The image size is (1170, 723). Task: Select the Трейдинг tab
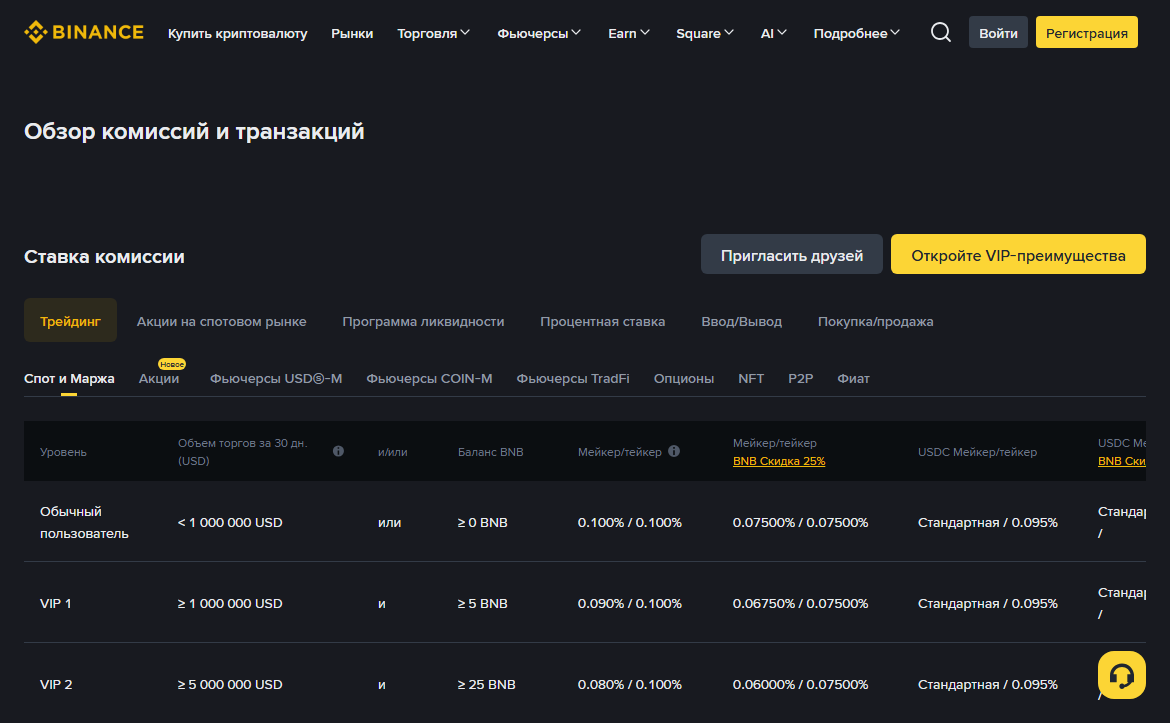coord(70,321)
